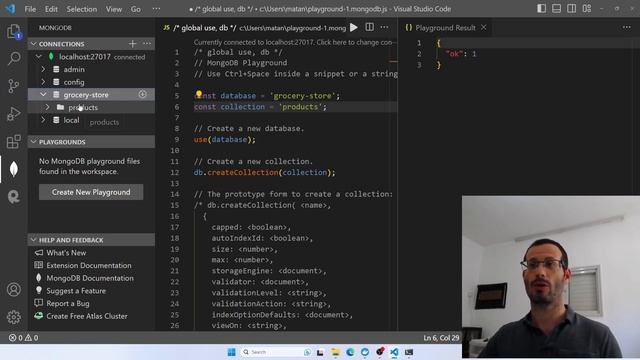The width and height of the screenshot is (640, 360).
Task: Open the Manage gear icon
Action: (14, 317)
